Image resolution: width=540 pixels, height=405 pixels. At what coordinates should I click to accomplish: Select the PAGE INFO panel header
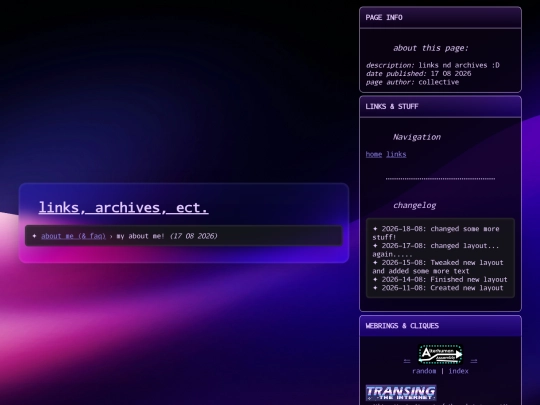(440, 18)
